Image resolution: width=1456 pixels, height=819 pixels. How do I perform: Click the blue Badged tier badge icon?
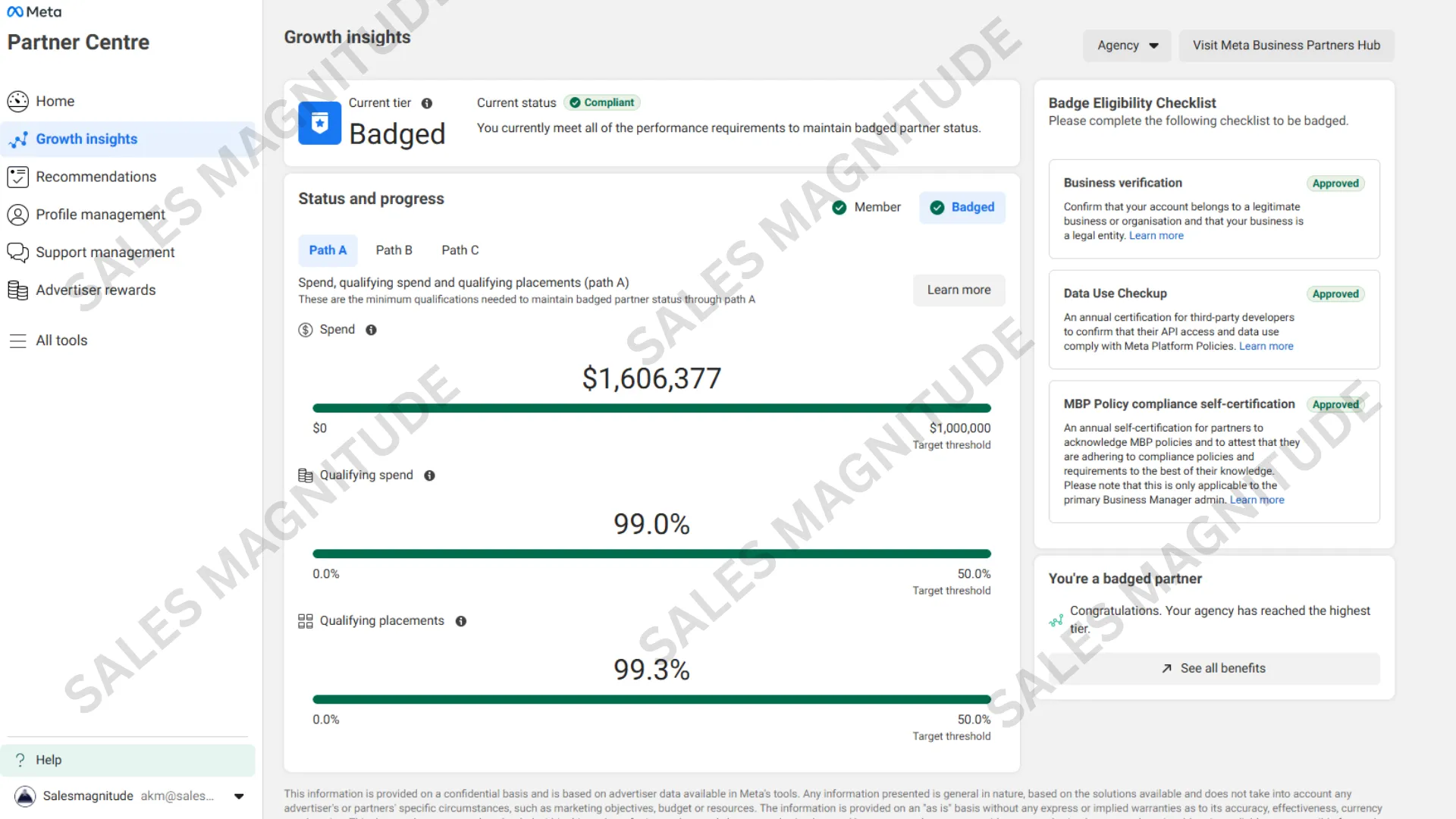point(320,123)
